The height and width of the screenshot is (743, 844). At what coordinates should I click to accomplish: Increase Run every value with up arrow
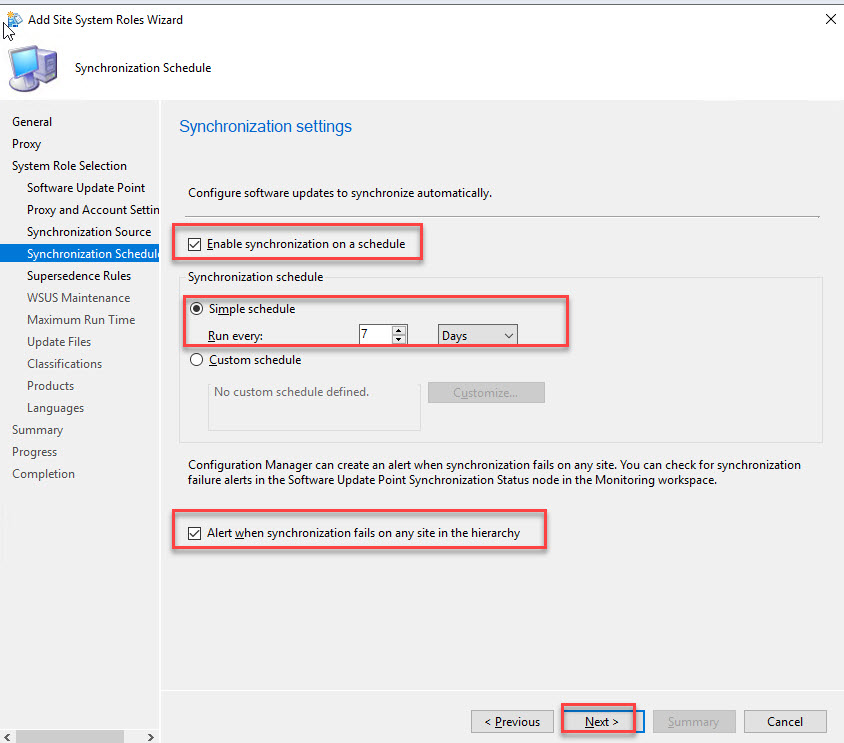[399, 331]
